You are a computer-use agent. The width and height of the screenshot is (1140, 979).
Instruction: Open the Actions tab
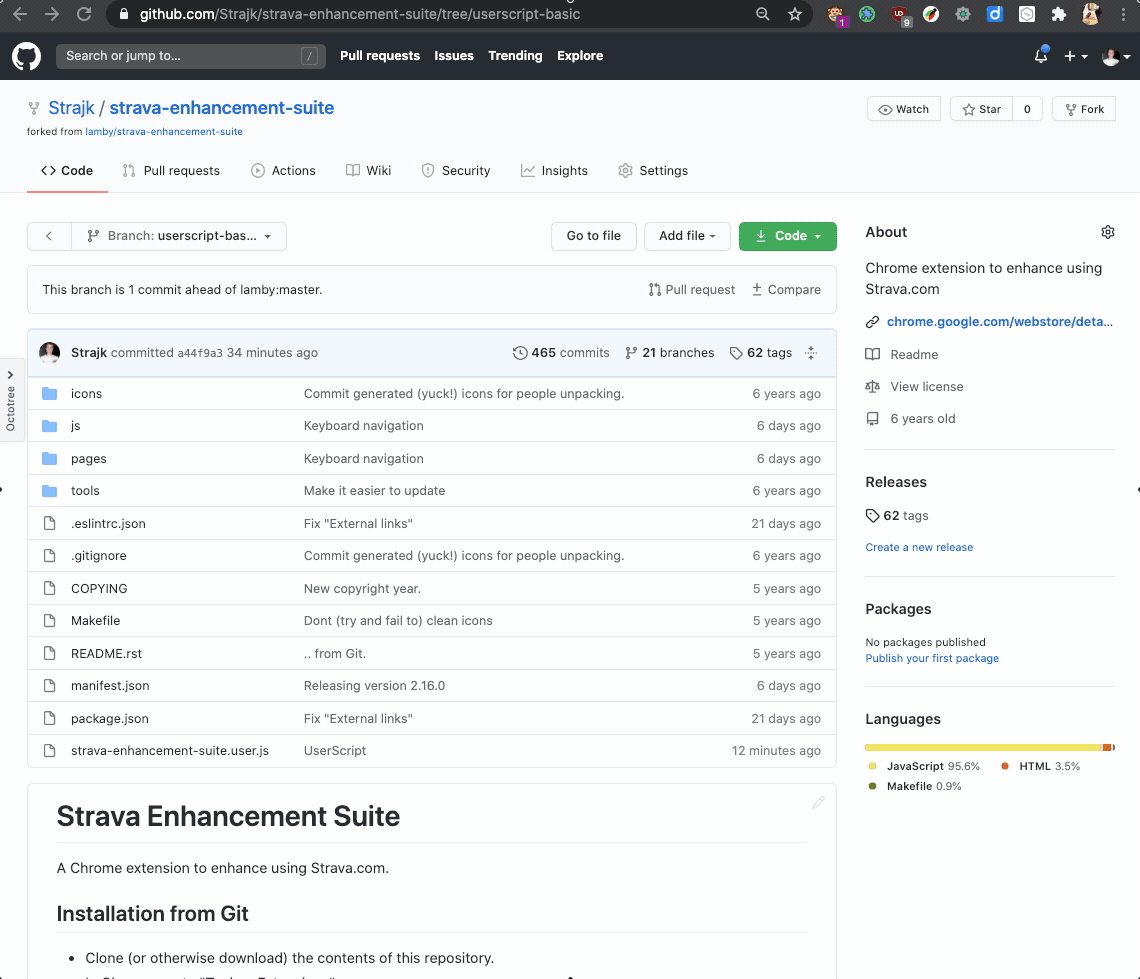click(284, 171)
